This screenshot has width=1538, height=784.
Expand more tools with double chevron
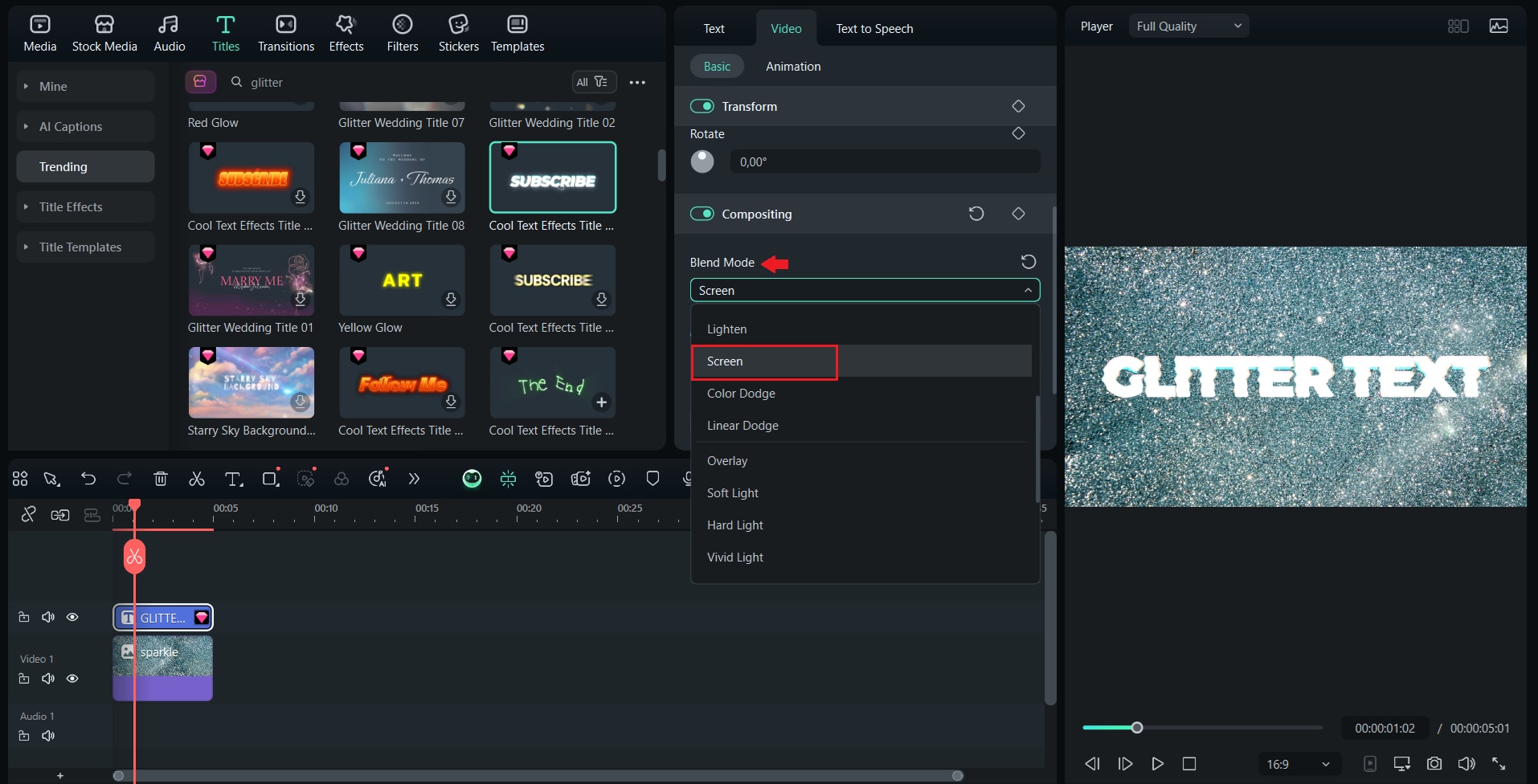coord(414,479)
